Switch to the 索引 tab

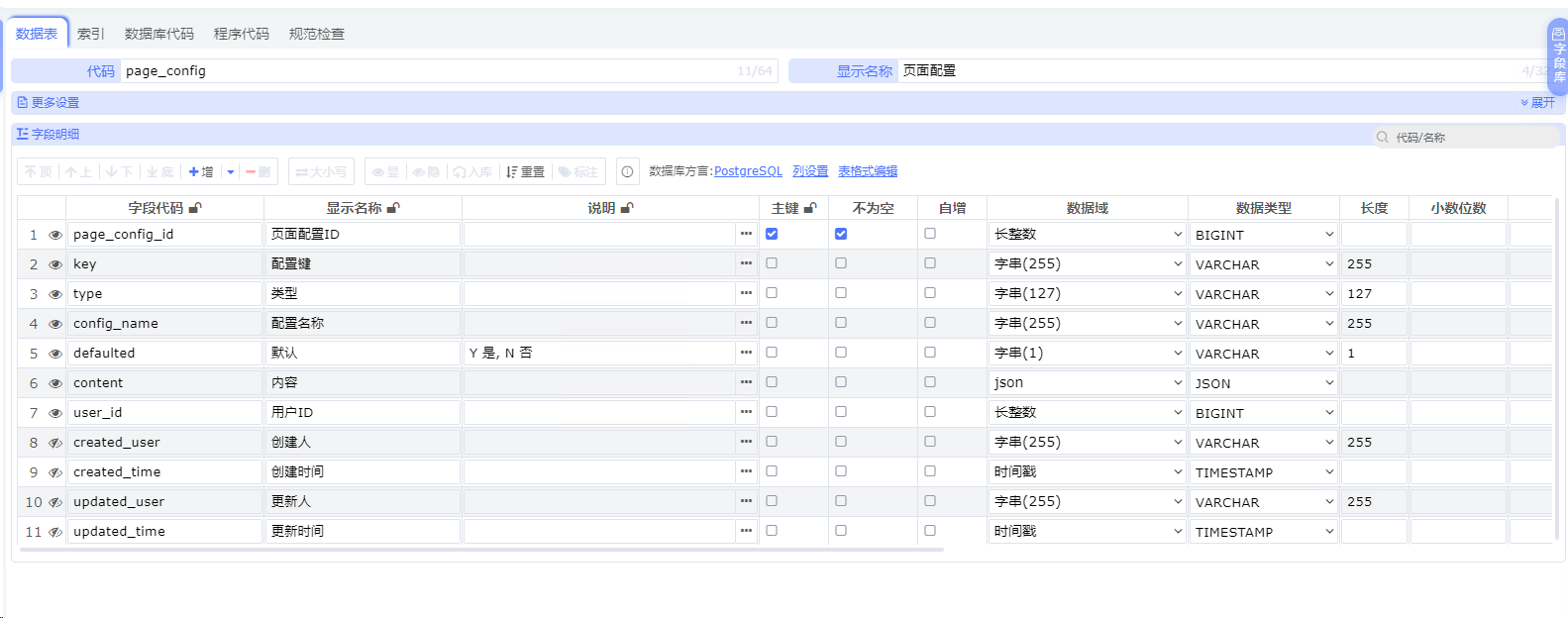pos(91,34)
